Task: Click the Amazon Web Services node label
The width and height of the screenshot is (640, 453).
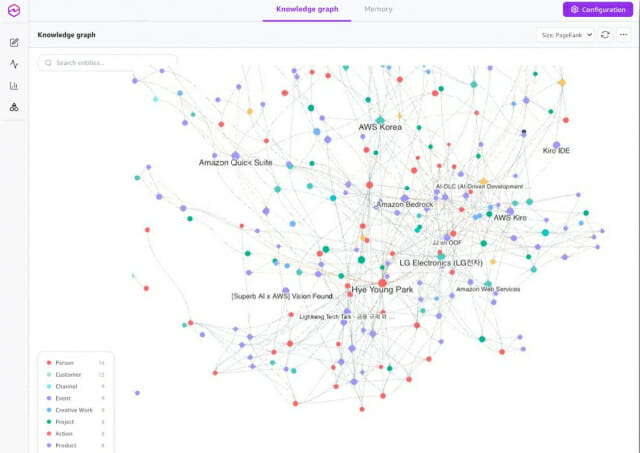Action: tap(488, 289)
